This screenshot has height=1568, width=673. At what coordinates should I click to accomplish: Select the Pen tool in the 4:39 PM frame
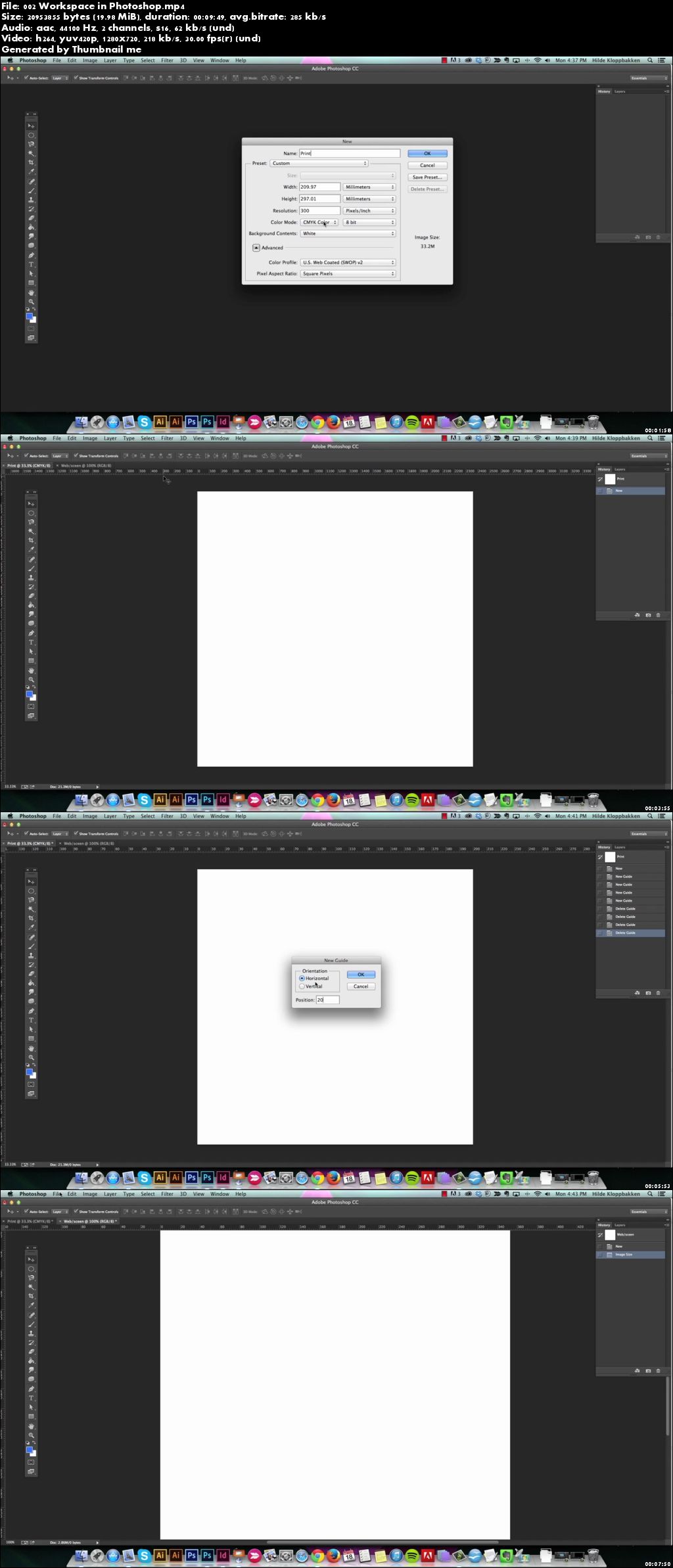click(31, 633)
